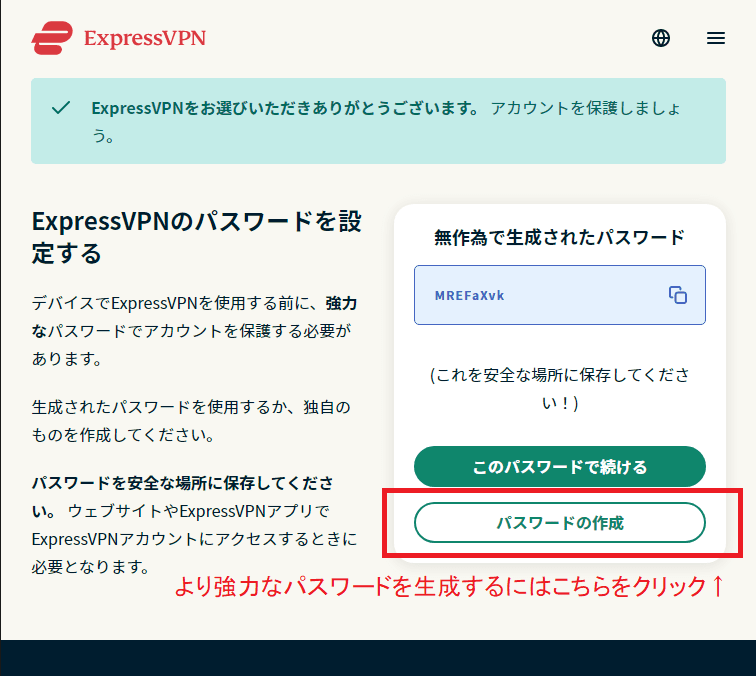
Task: Click the ExpressVPN logo
Action: 119,38
